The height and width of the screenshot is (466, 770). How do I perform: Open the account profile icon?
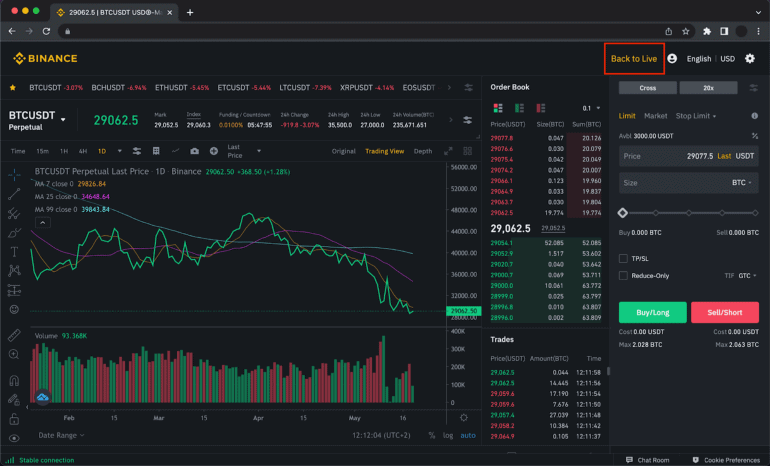coord(672,58)
